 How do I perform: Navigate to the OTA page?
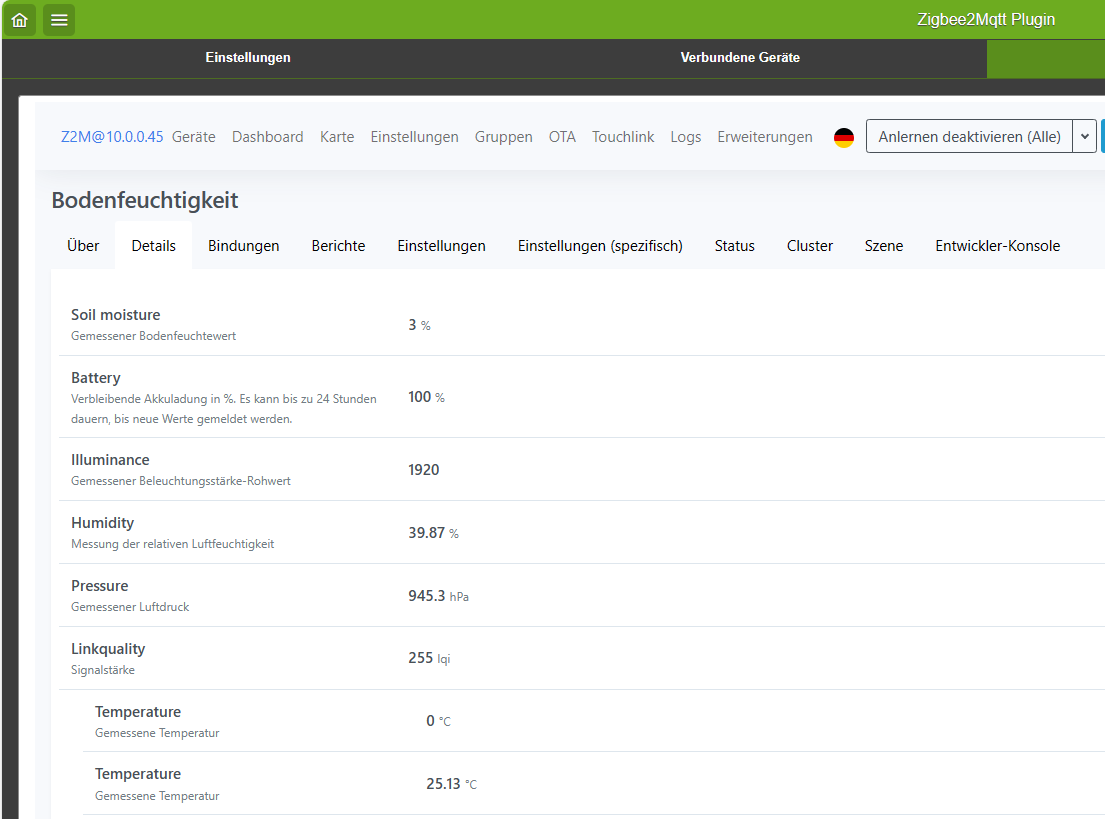[562, 137]
